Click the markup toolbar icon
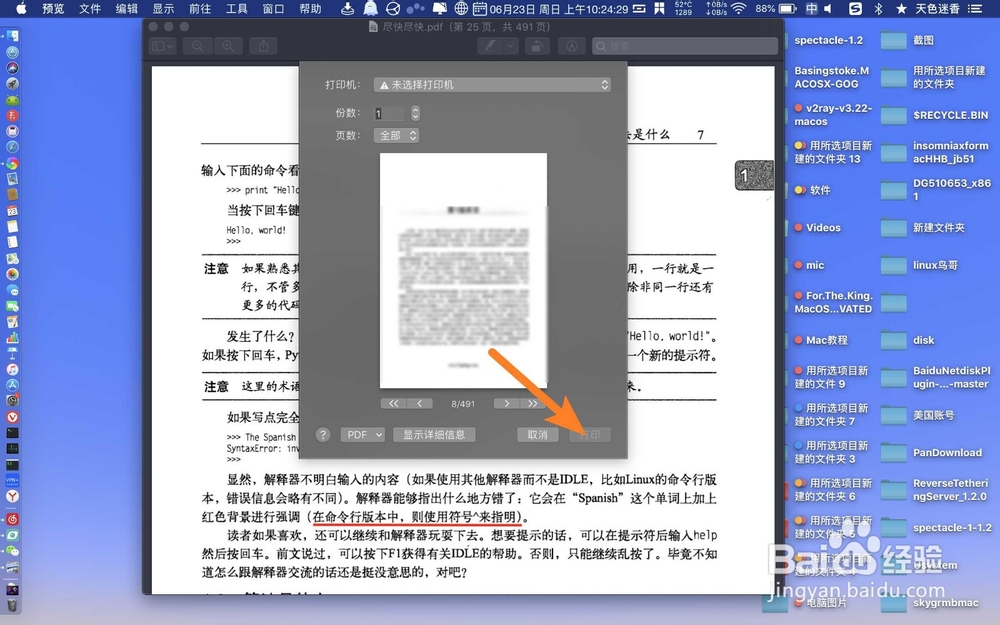 click(571, 46)
